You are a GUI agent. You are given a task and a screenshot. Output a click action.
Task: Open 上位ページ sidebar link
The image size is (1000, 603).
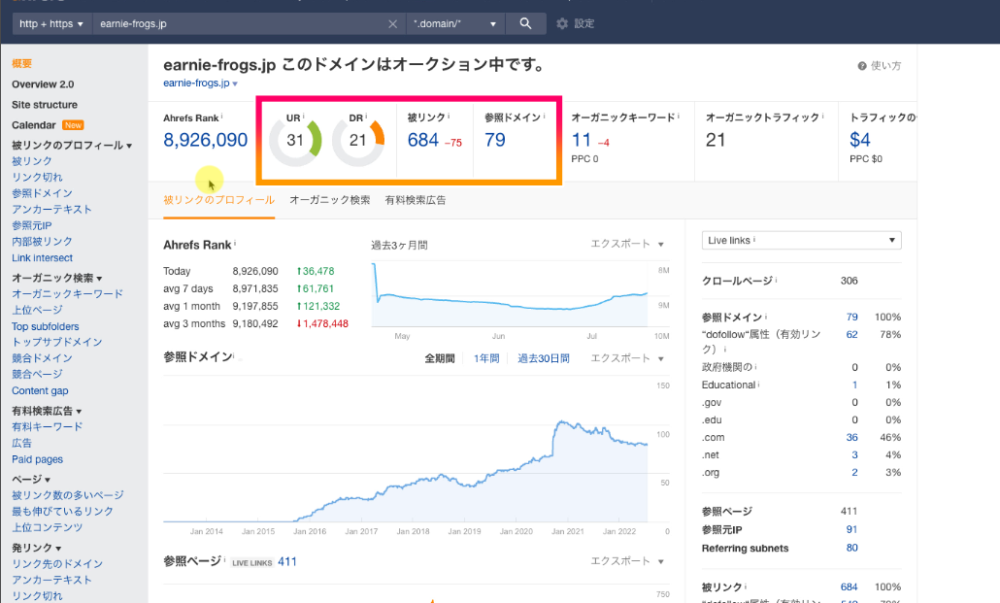pyautogui.click(x=37, y=310)
